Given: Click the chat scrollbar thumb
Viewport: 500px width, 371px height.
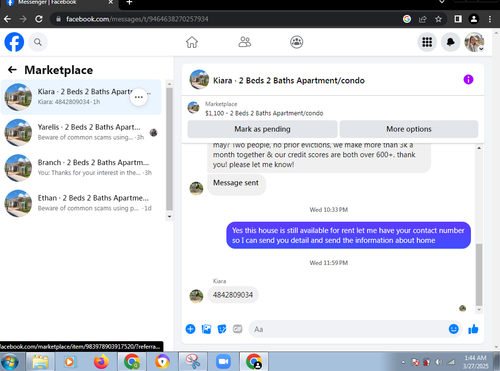Looking at the screenshot, I should 479,275.
